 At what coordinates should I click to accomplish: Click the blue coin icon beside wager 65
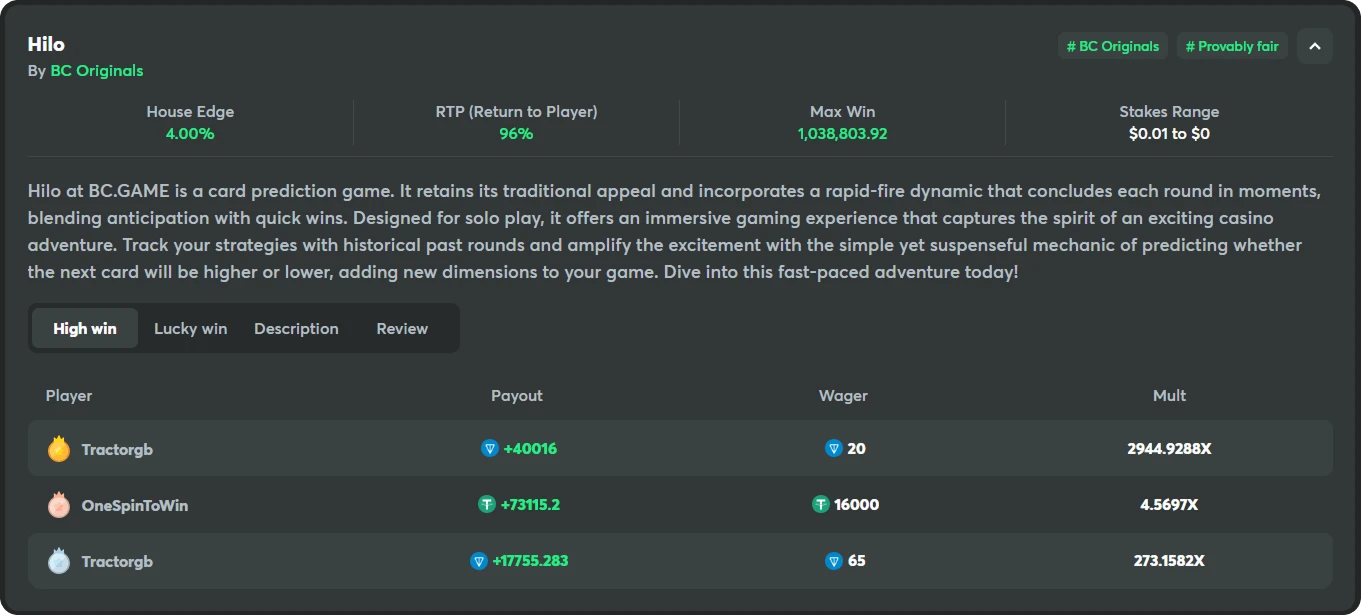coord(833,561)
